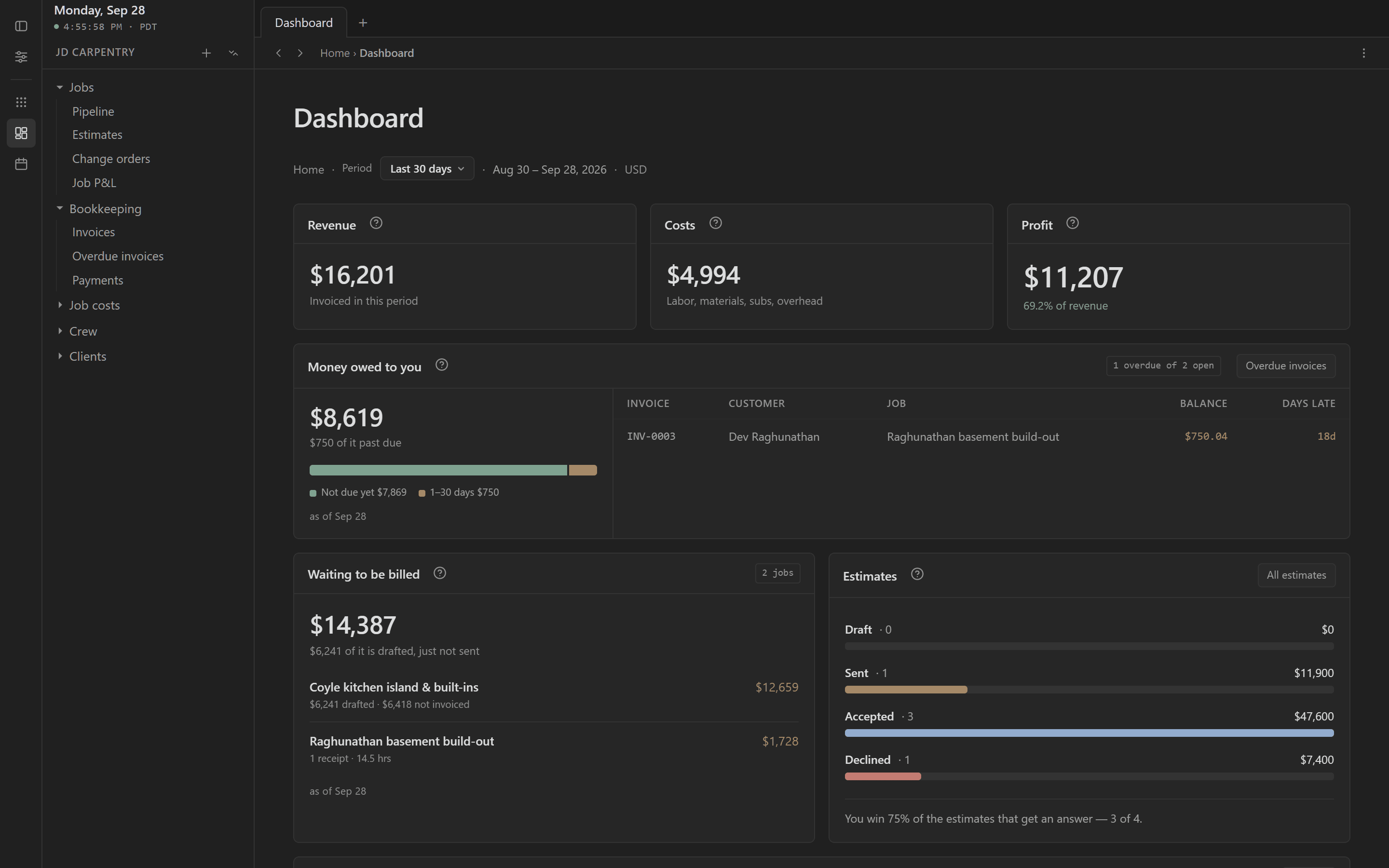Click the $12,659 unbilled amount
Viewport: 1389px width, 868px height.
pyautogui.click(x=776, y=687)
